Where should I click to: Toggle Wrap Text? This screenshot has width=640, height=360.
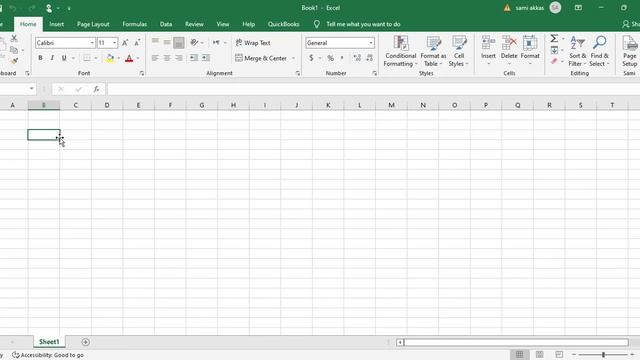point(253,43)
